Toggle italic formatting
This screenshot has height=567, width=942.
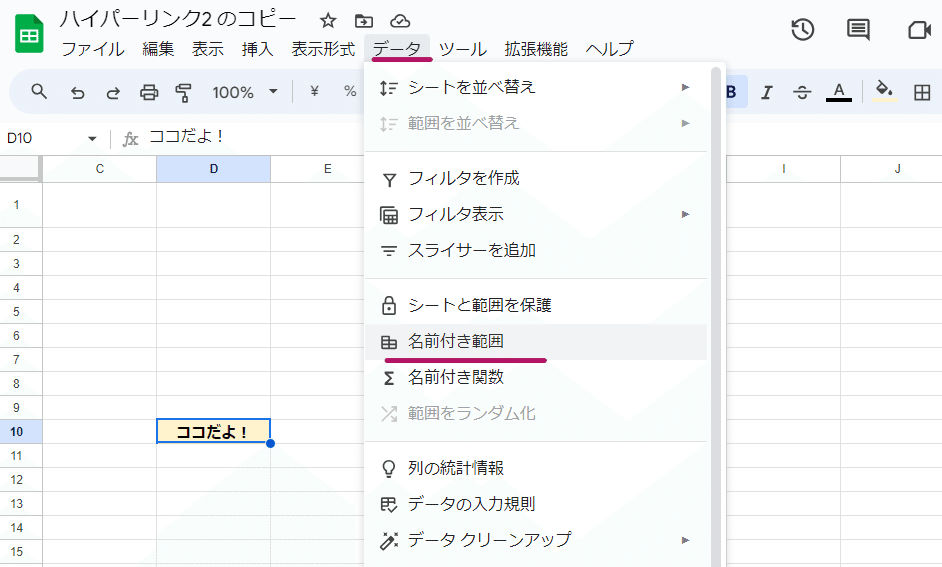(x=767, y=92)
